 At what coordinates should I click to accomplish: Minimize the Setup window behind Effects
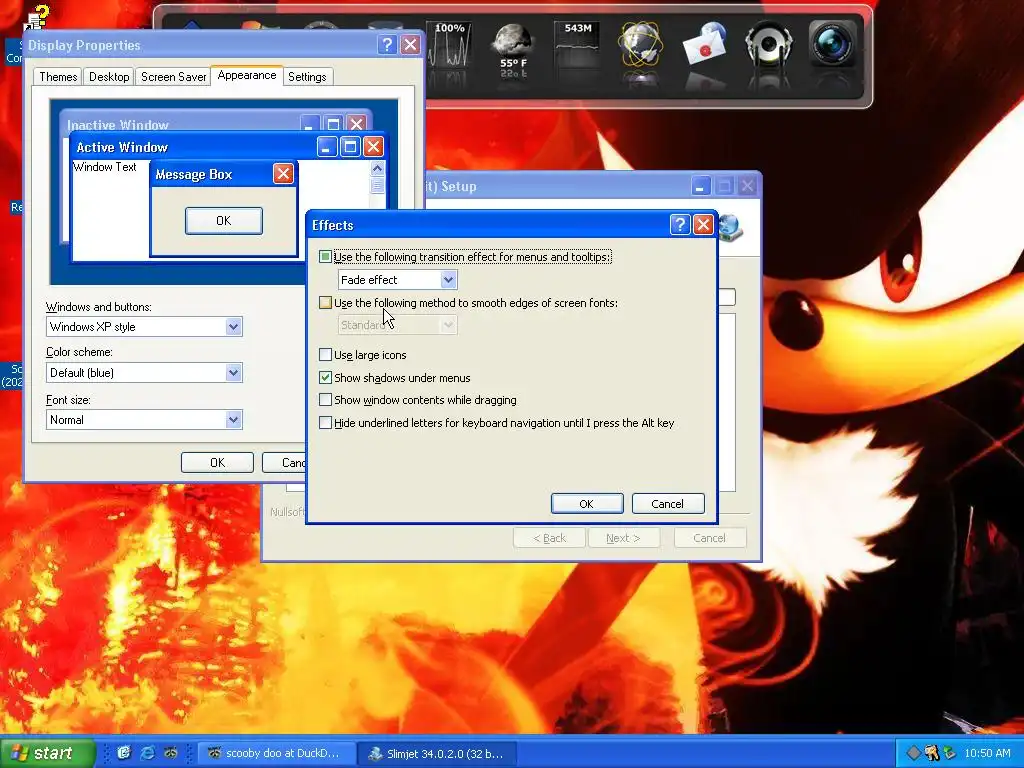(701, 187)
